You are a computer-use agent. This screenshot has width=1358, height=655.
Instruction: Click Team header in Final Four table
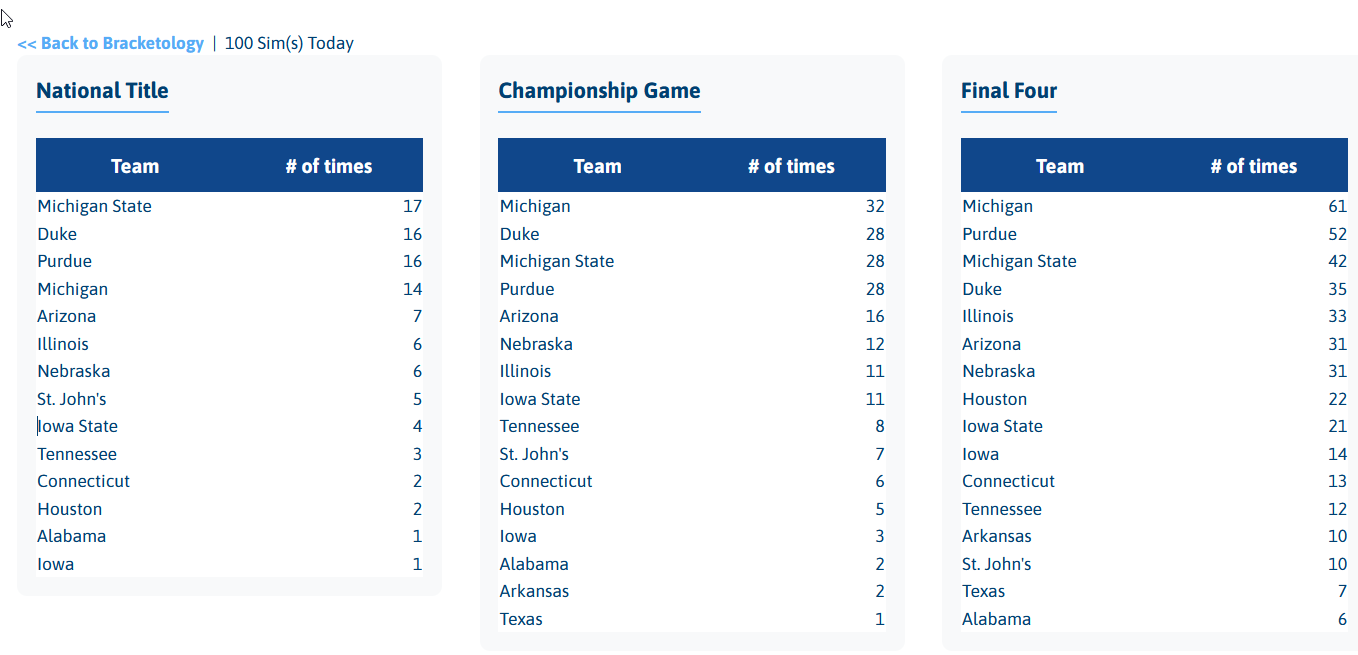(1059, 167)
